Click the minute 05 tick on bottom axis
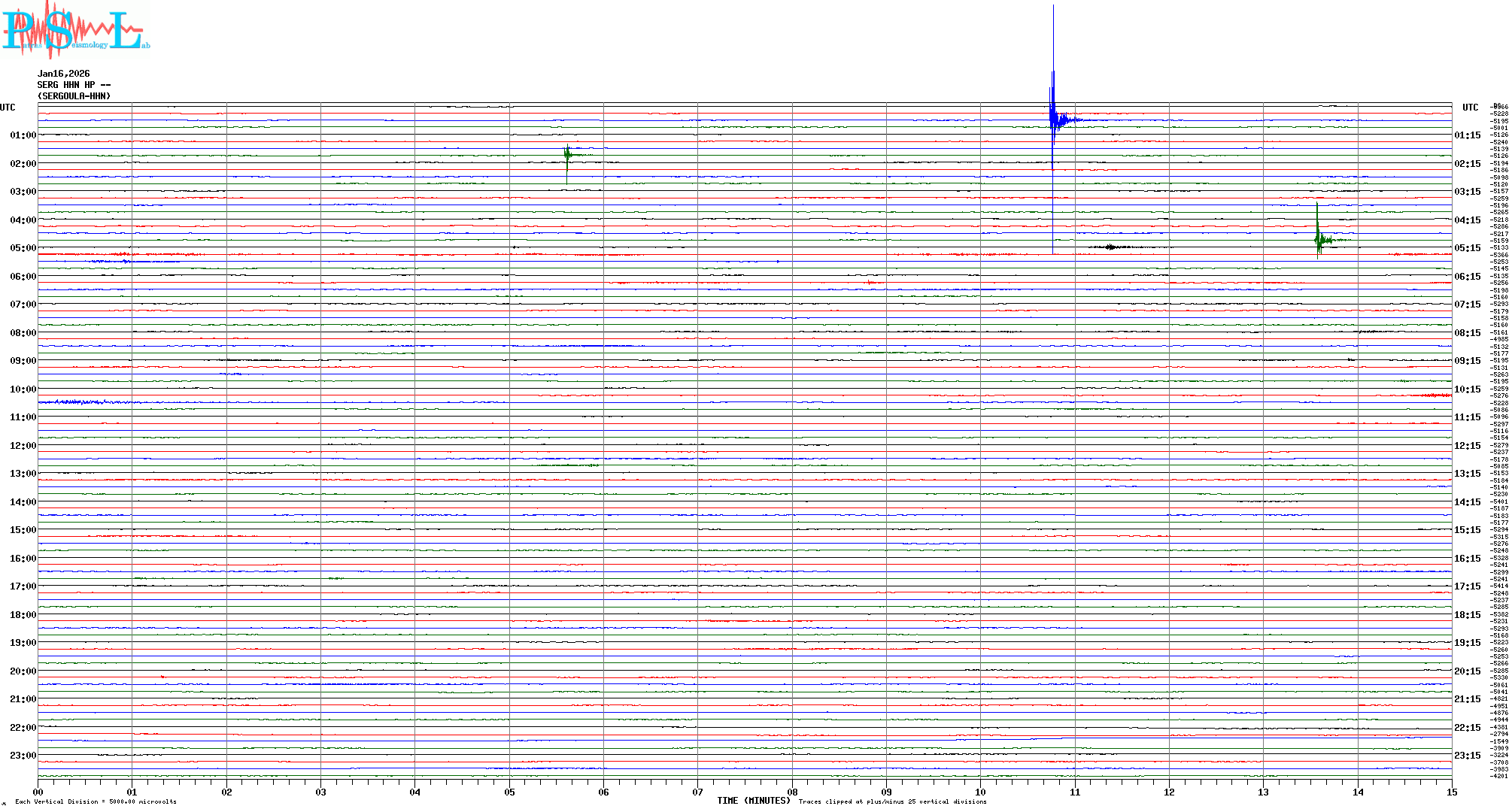The width and height of the screenshot is (1512, 812). 509,792
